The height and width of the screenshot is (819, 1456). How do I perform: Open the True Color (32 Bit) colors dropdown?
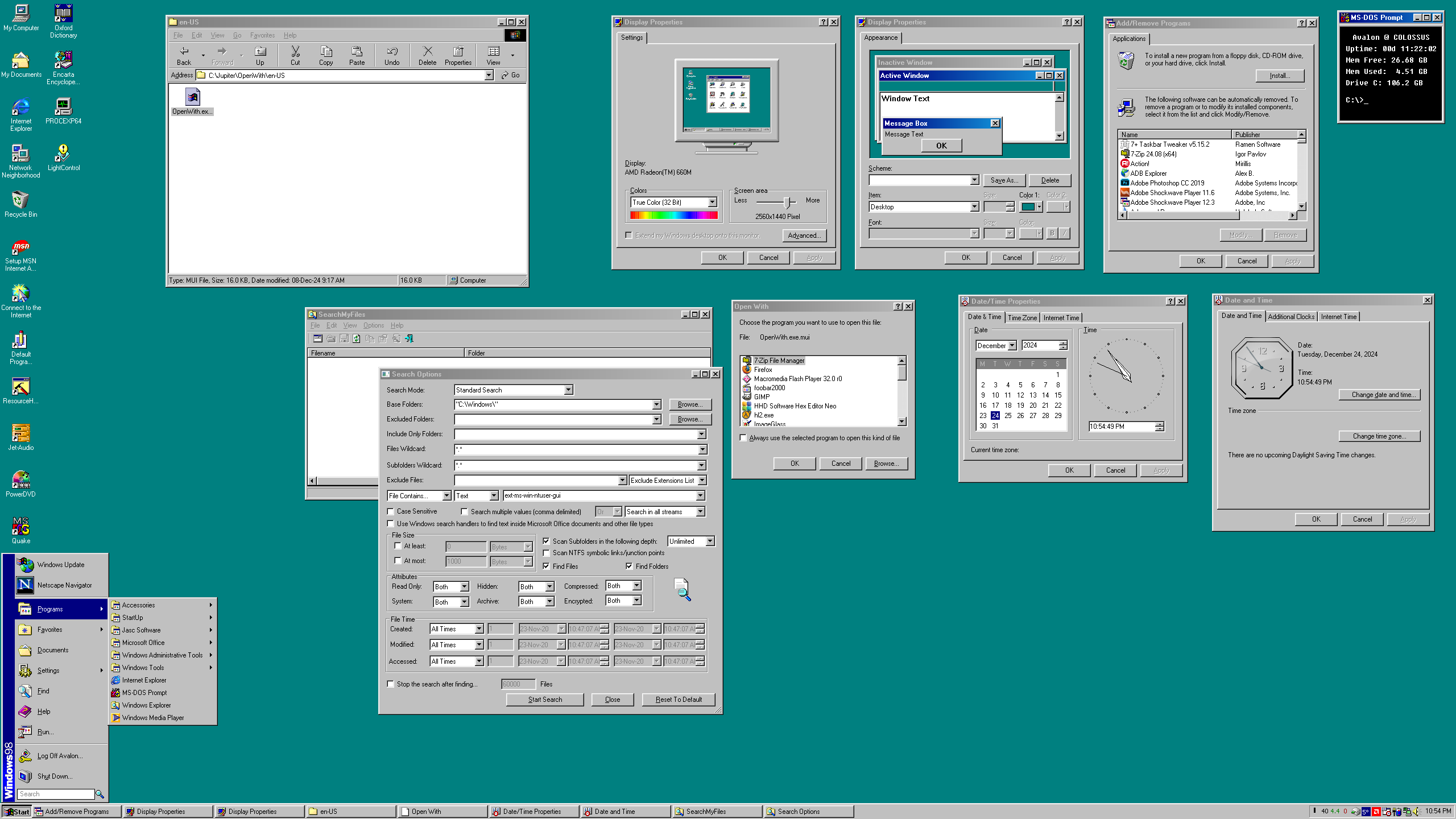coord(712,202)
